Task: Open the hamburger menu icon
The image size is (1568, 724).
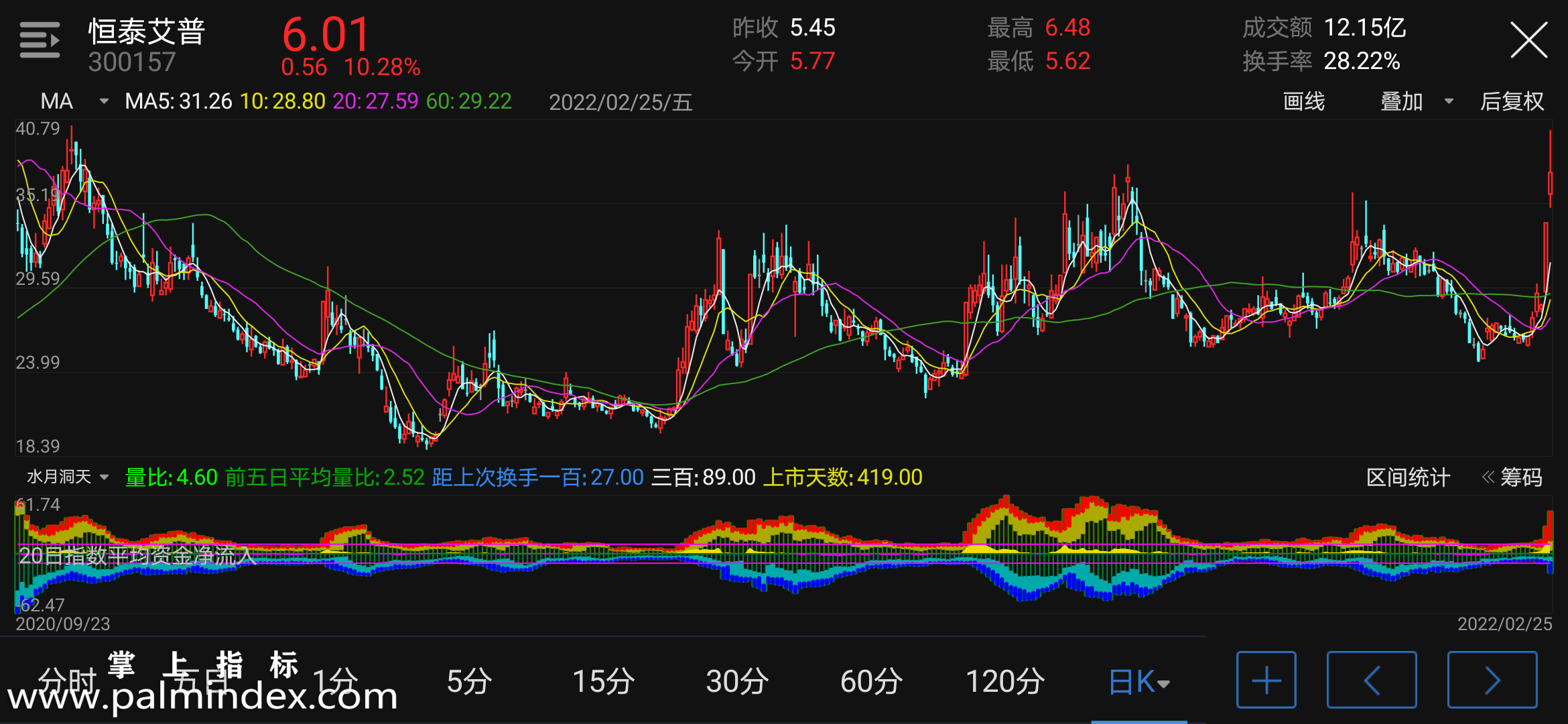Action: pos(40,40)
